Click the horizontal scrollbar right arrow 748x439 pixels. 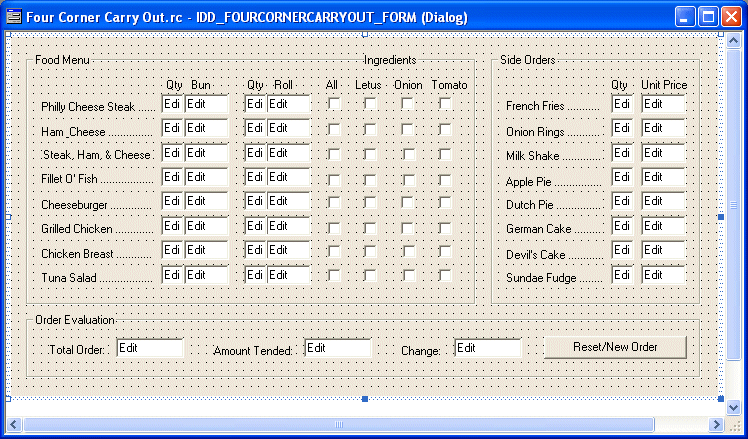(716, 424)
